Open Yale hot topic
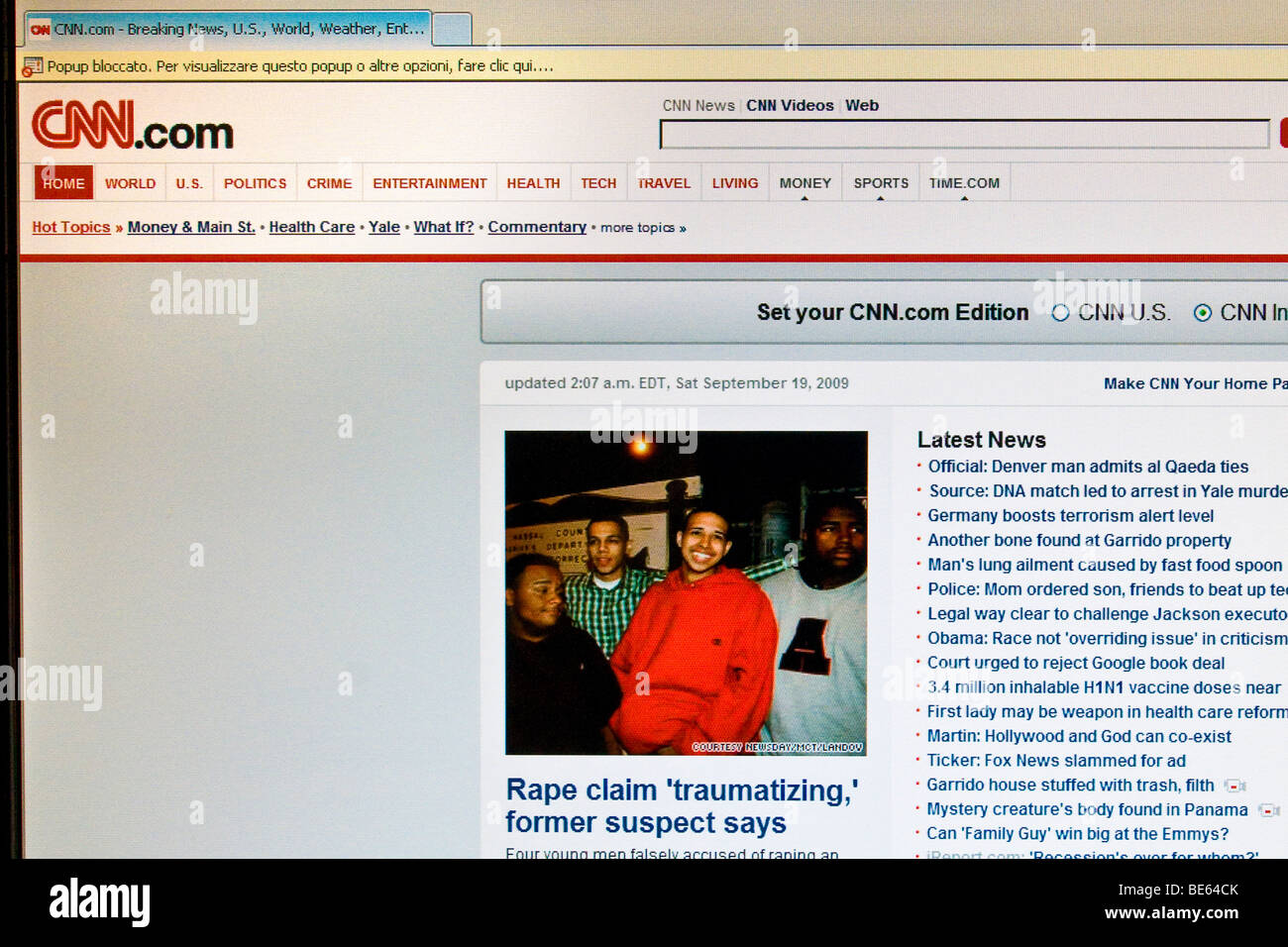 384,227
